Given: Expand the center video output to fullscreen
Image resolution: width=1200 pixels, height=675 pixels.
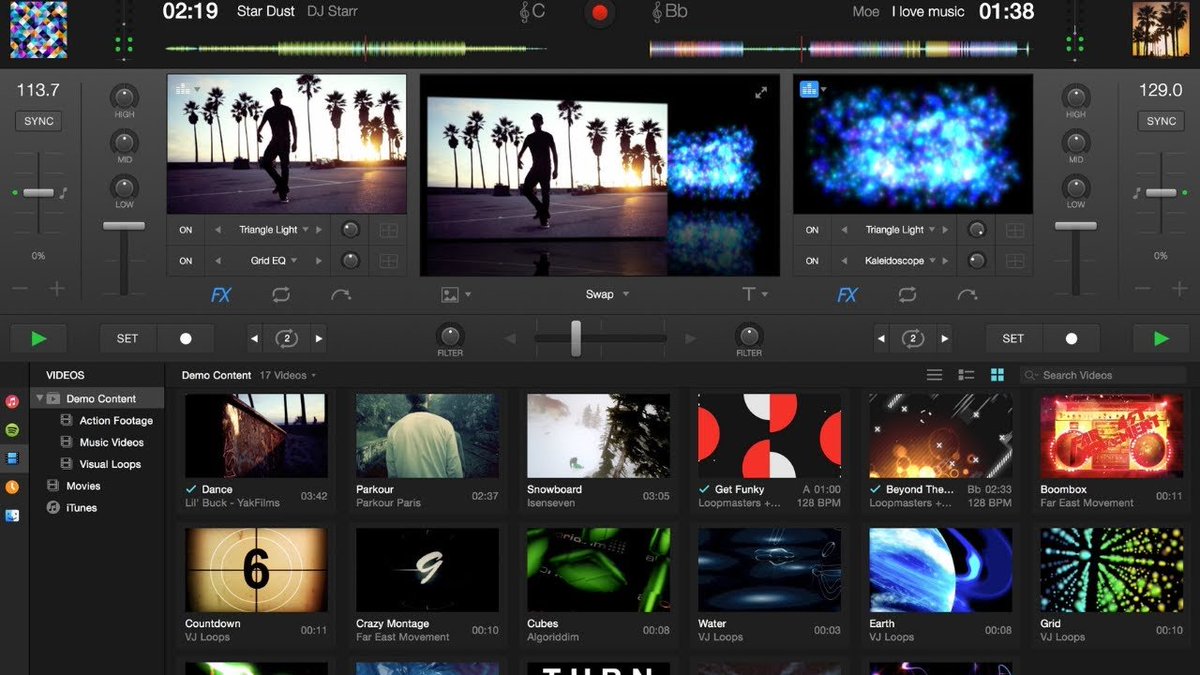Looking at the screenshot, I should (761, 92).
